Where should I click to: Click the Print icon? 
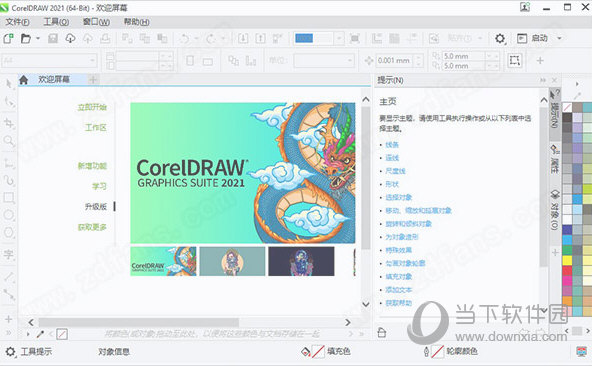click(x=105, y=39)
